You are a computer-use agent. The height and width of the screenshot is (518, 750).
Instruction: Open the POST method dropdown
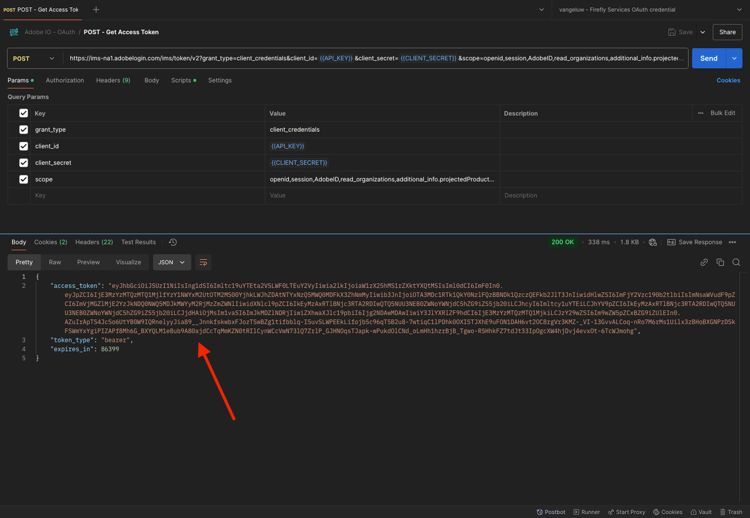[33, 58]
